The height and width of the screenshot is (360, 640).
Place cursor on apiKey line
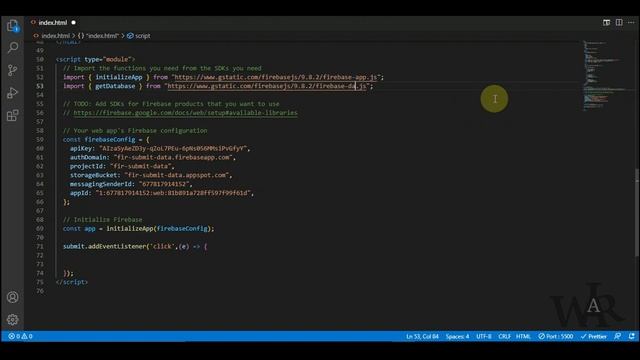(160, 149)
